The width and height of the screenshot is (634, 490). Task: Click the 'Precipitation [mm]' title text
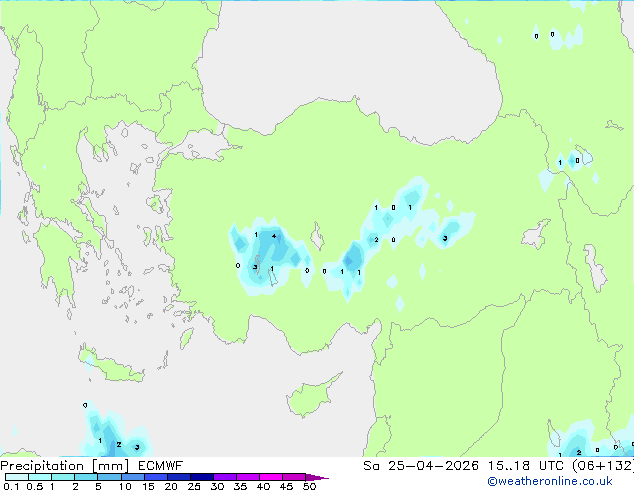[x=65, y=466]
